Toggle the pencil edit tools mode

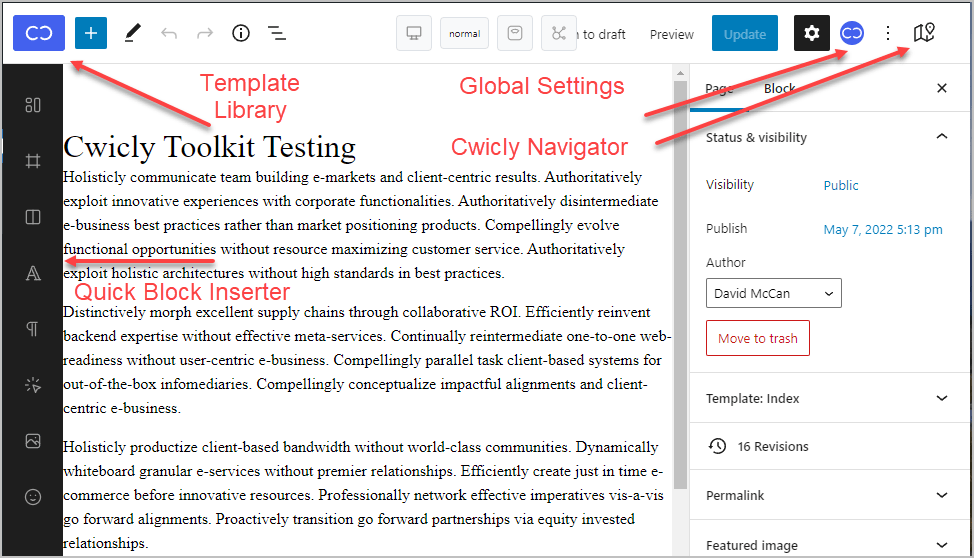132,33
